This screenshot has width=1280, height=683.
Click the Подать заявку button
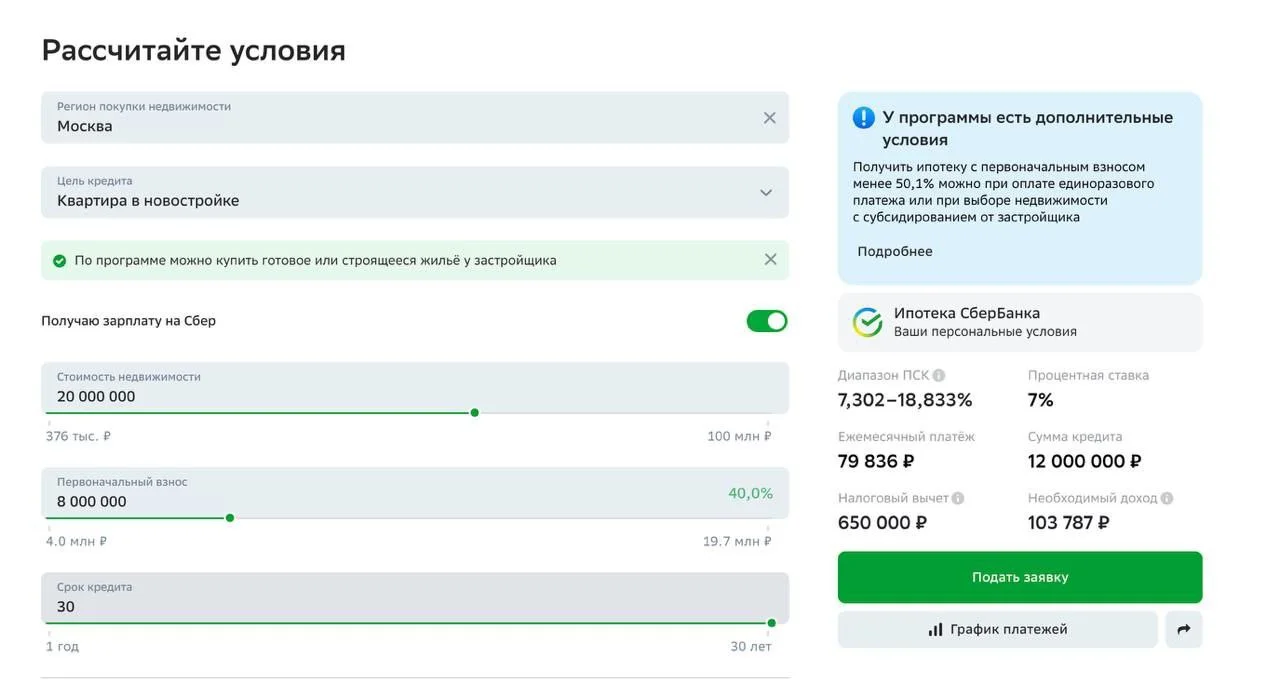pos(1020,577)
